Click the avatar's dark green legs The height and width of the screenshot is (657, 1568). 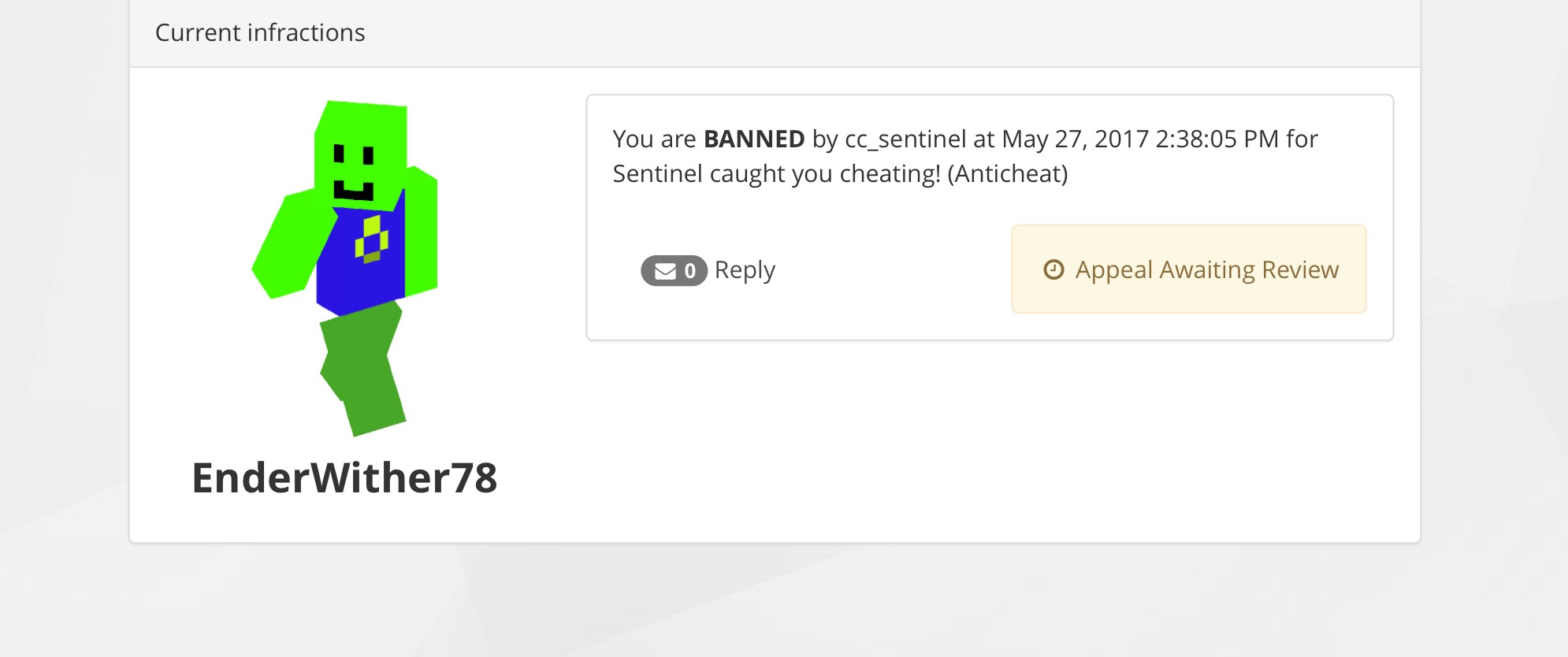click(362, 369)
